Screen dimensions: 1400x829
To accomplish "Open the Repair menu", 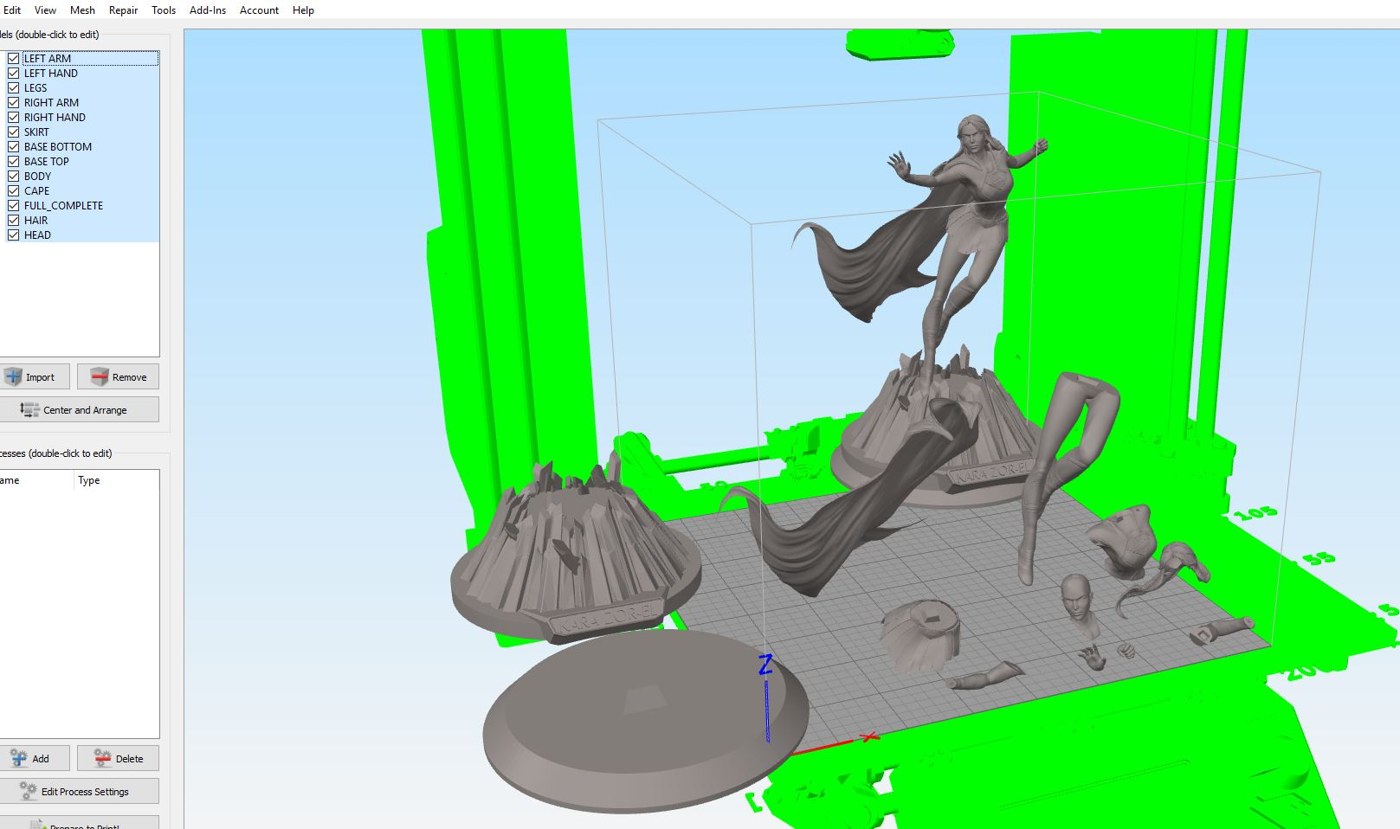I will coord(123,10).
